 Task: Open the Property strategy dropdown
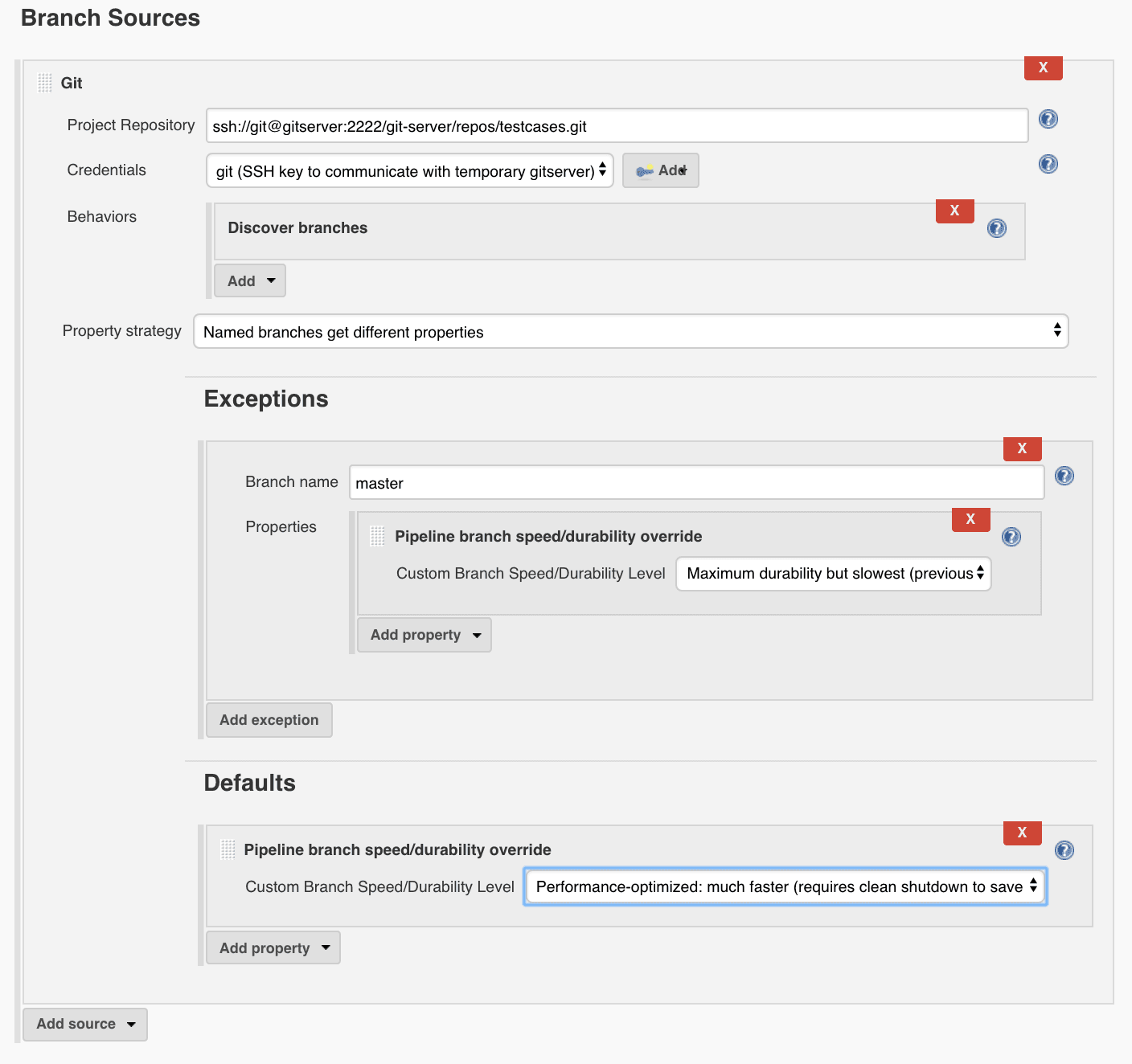pos(630,331)
